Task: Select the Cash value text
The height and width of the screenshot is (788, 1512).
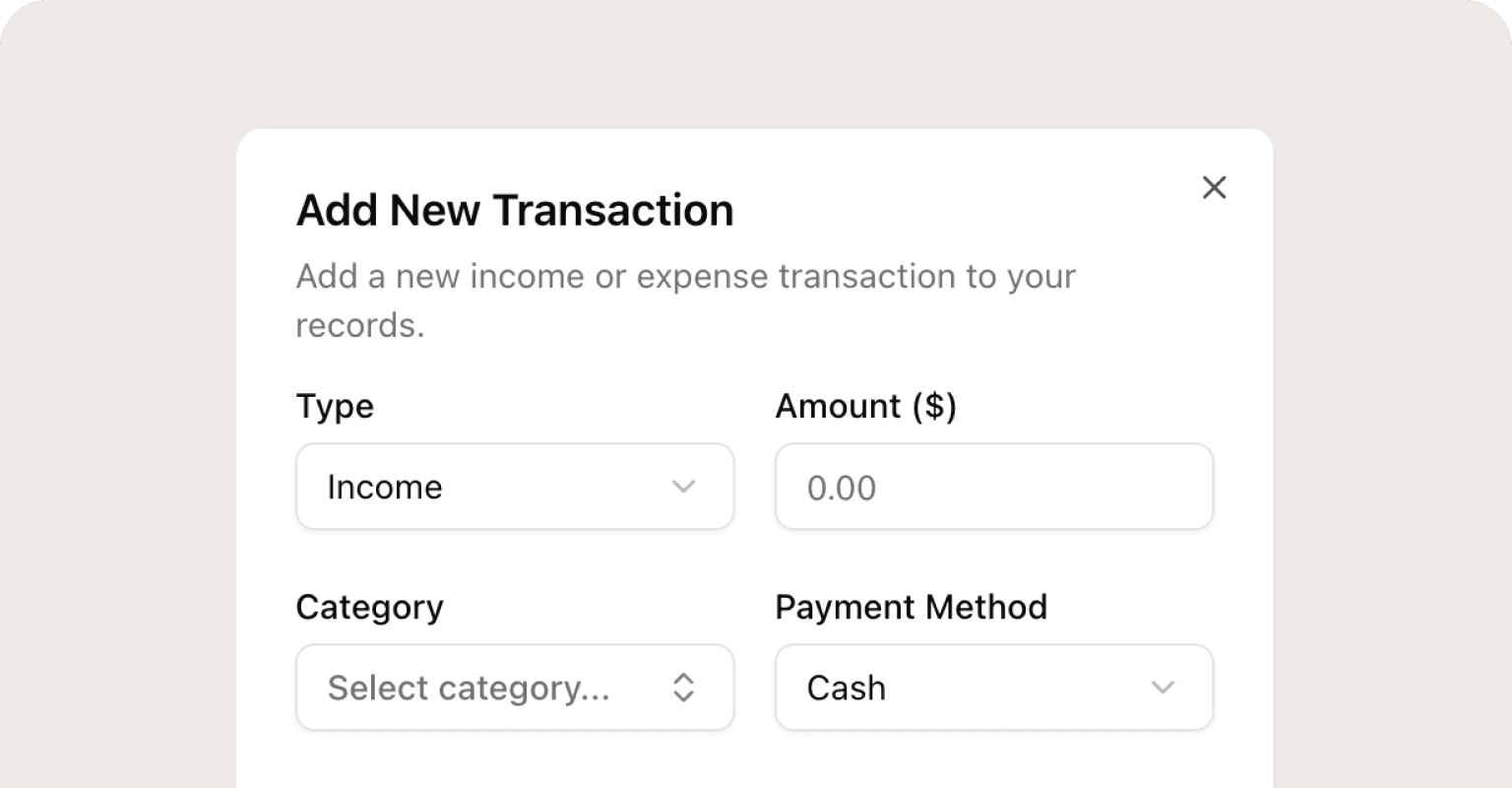Action: [x=846, y=688]
